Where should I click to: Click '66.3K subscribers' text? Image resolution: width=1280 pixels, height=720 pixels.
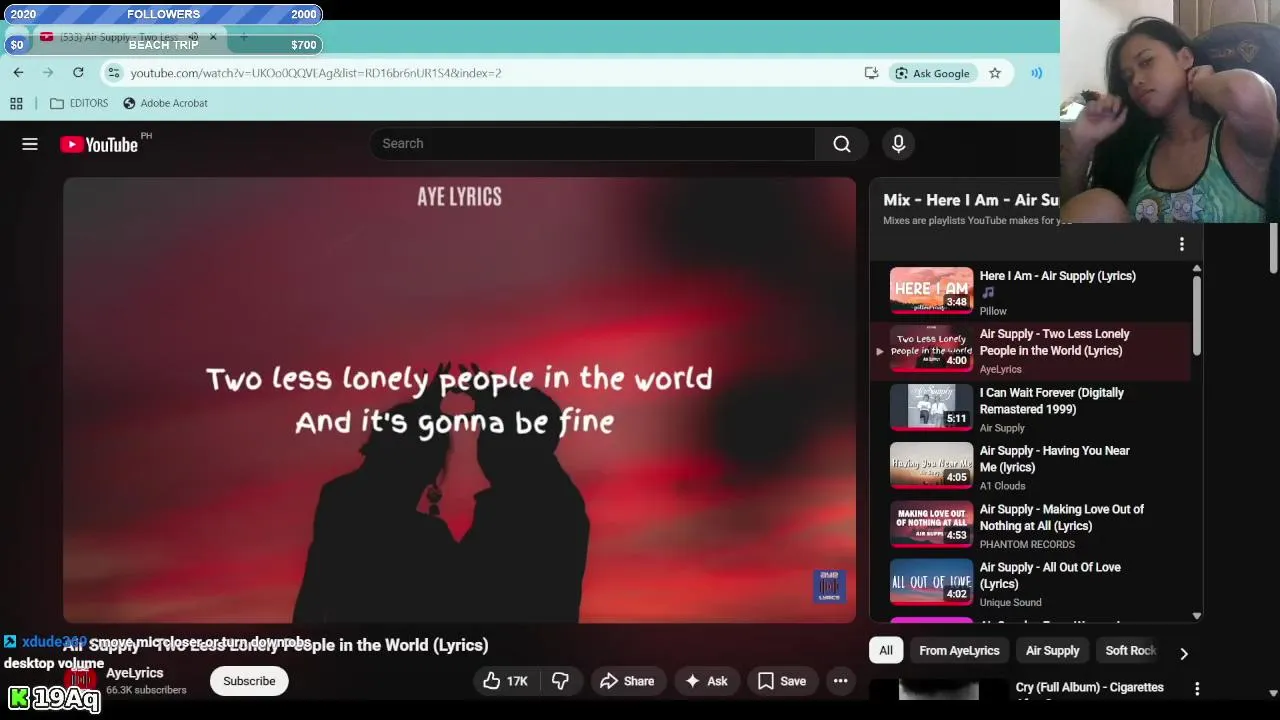click(146, 690)
